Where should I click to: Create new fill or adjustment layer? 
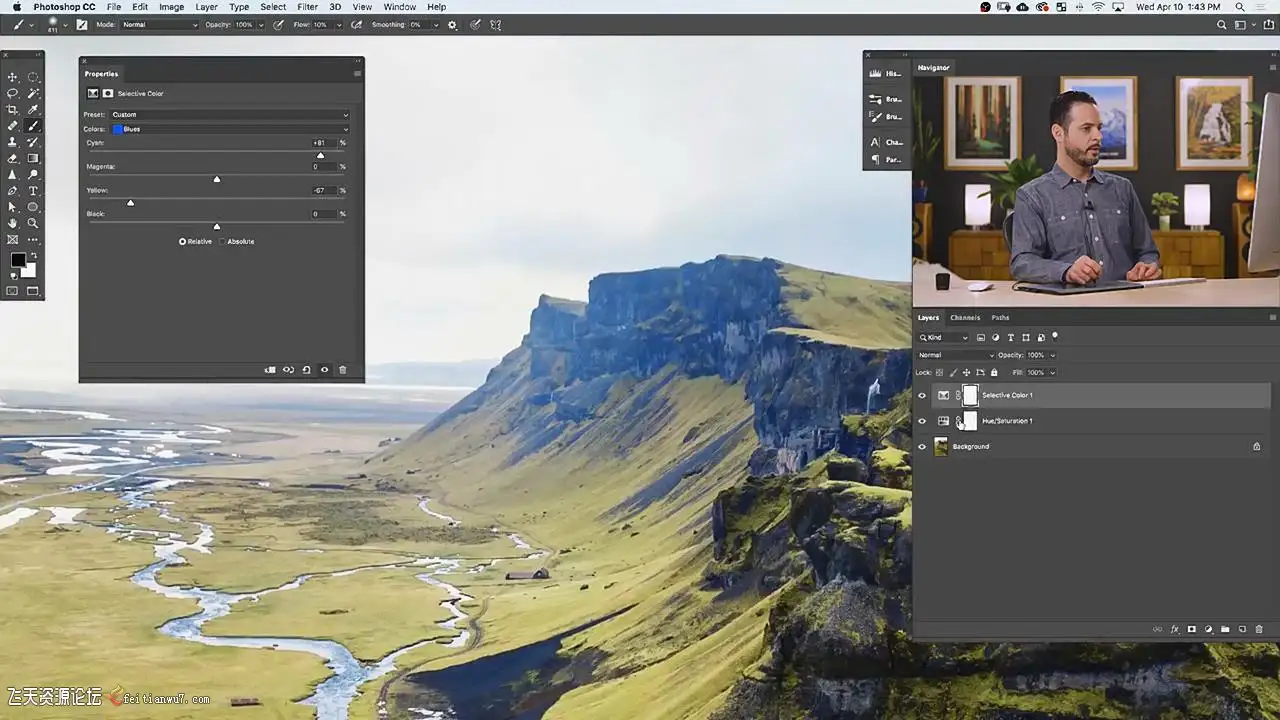pyautogui.click(x=1208, y=629)
